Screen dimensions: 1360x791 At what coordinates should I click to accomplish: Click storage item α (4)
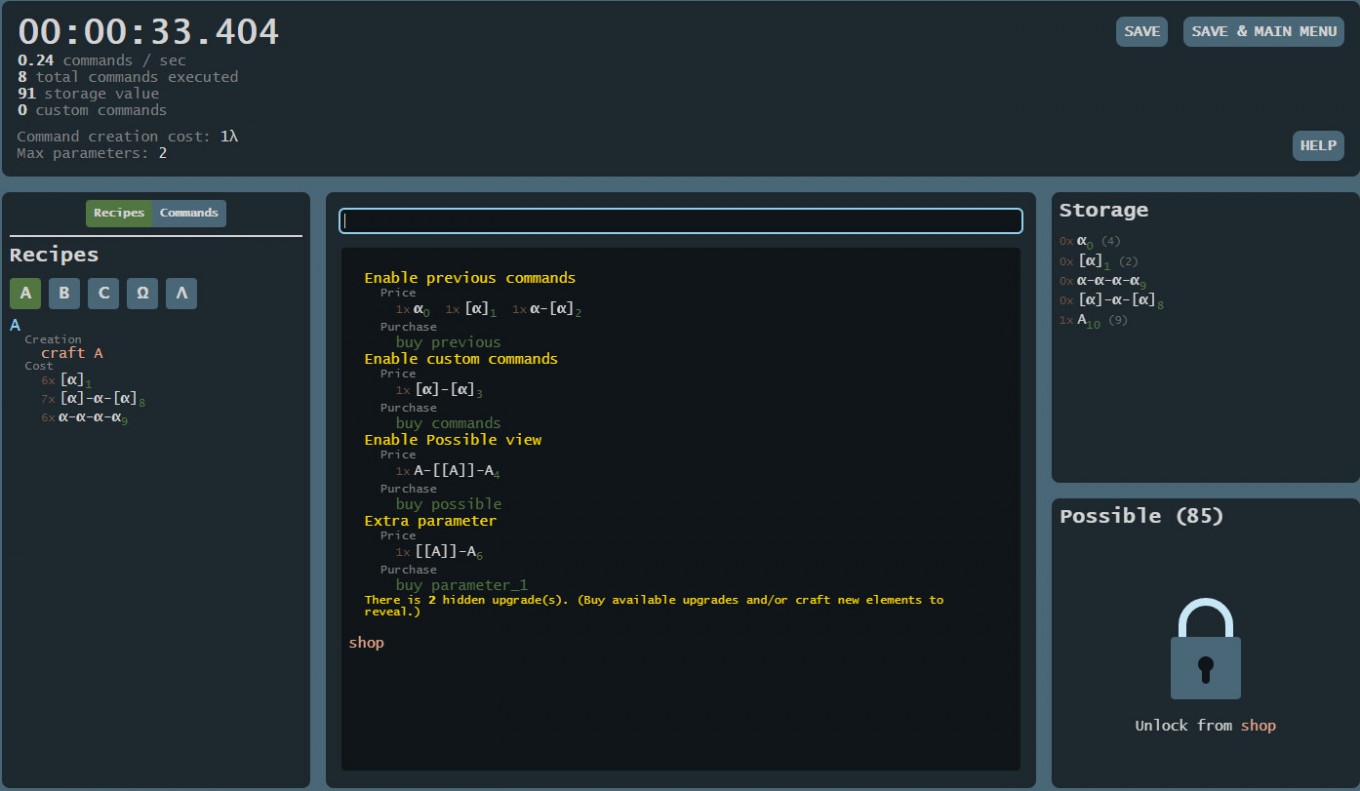(x=1090, y=241)
